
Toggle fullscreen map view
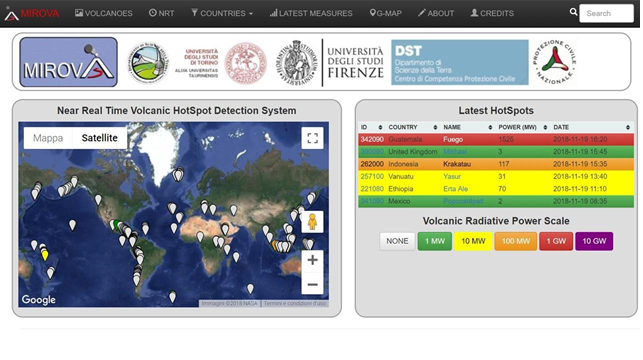(x=312, y=138)
